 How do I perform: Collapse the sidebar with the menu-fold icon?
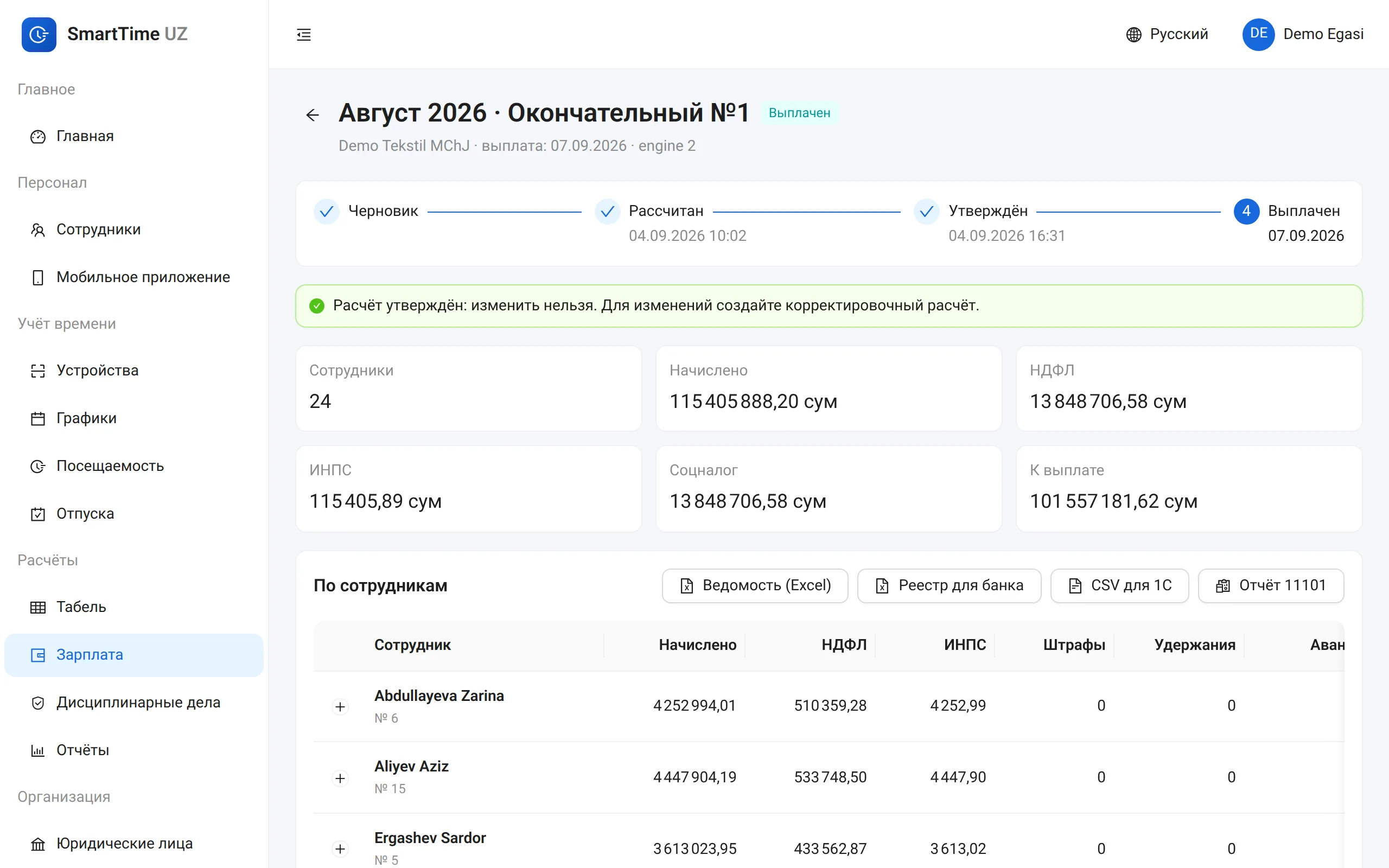coord(304,34)
